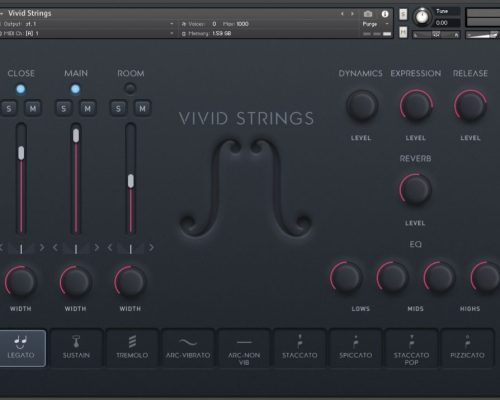
Task: Solo the Room mic channel
Action: (x=118, y=108)
